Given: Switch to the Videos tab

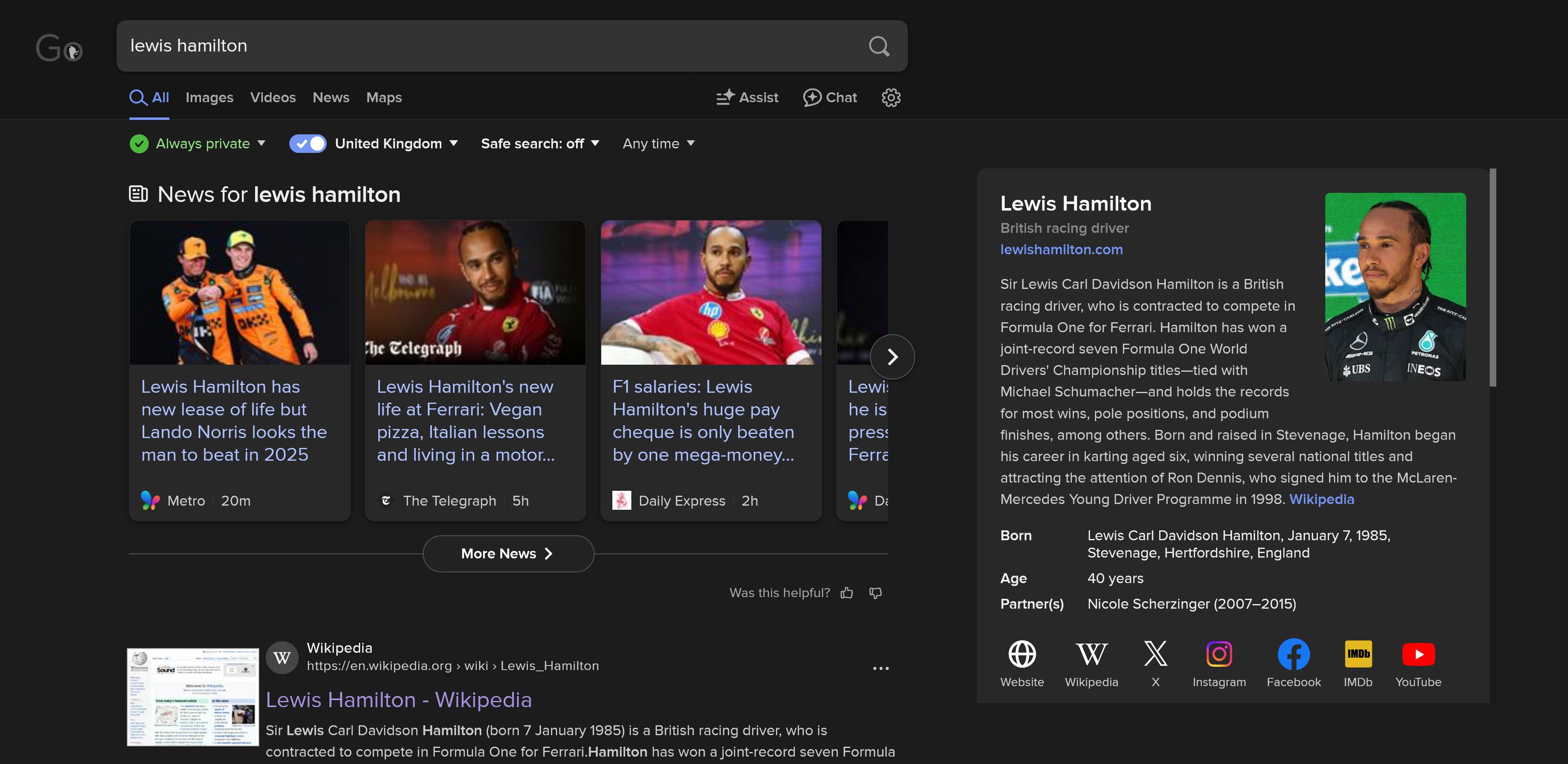Looking at the screenshot, I should pos(273,97).
